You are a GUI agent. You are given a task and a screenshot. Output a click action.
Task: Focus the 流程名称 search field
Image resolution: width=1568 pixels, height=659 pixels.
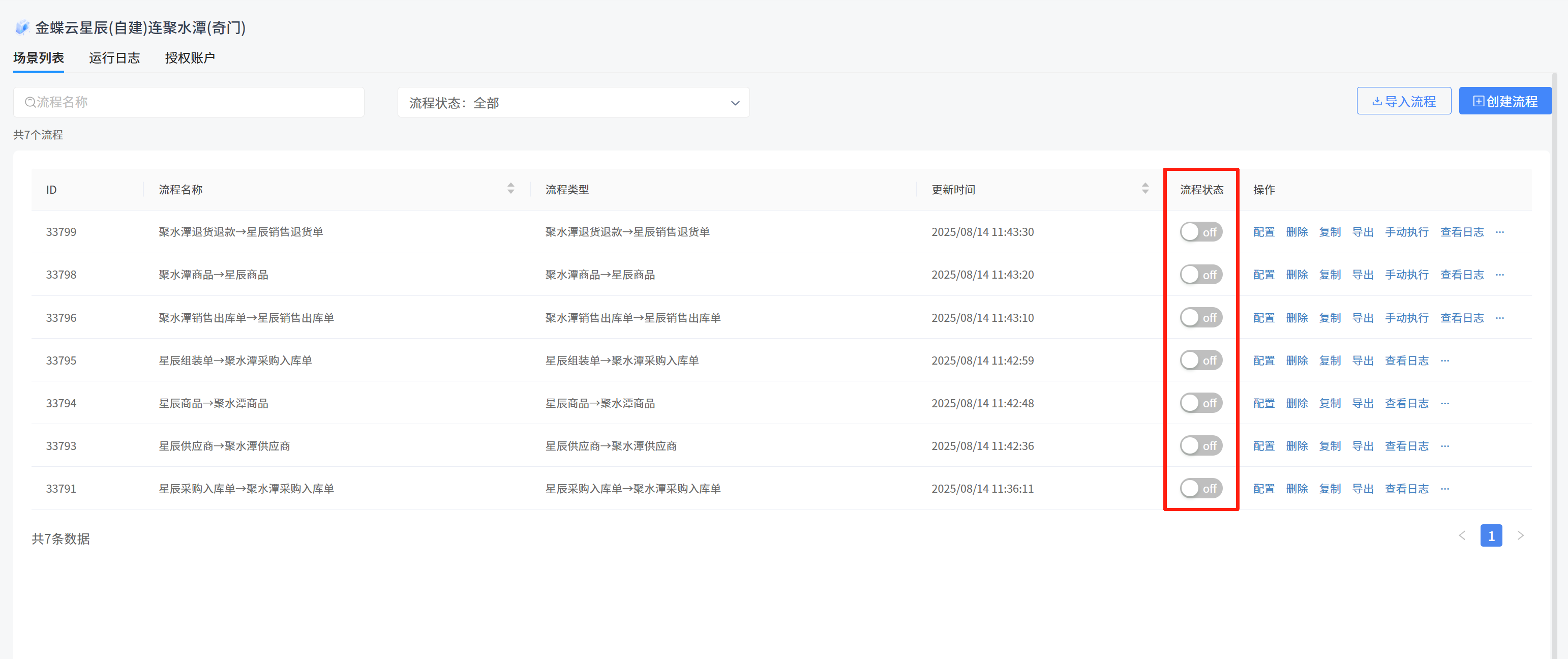click(189, 102)
